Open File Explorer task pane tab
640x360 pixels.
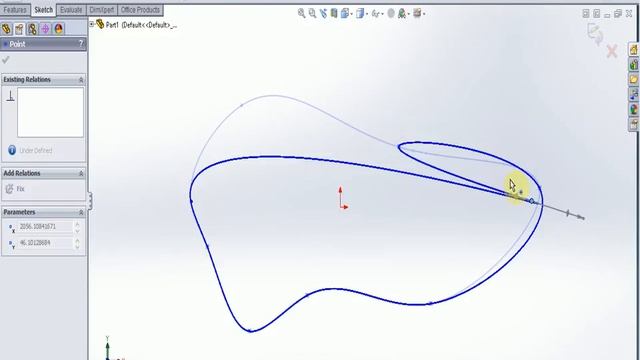634,79
